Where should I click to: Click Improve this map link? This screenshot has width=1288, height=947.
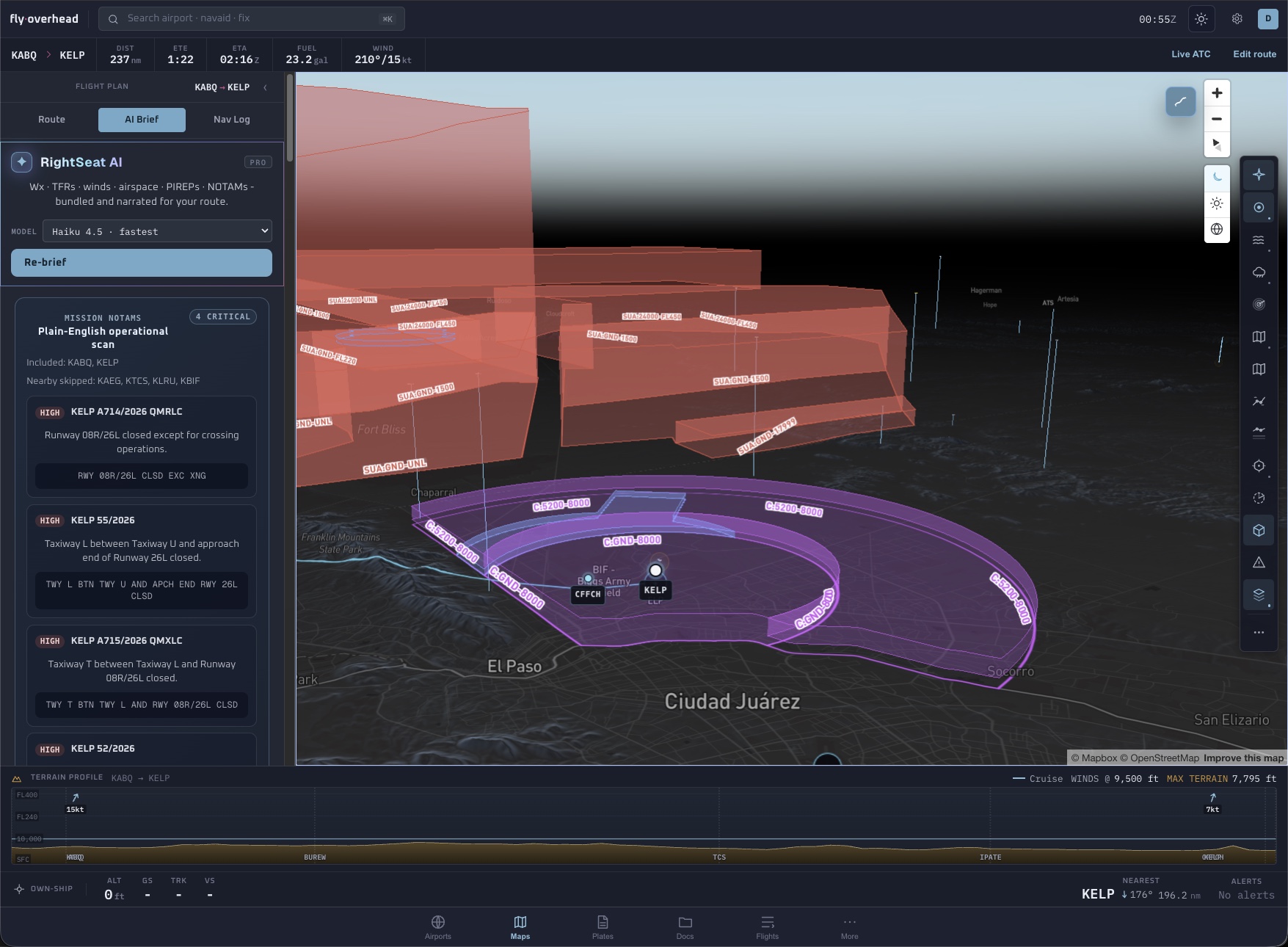point(1243,758)
